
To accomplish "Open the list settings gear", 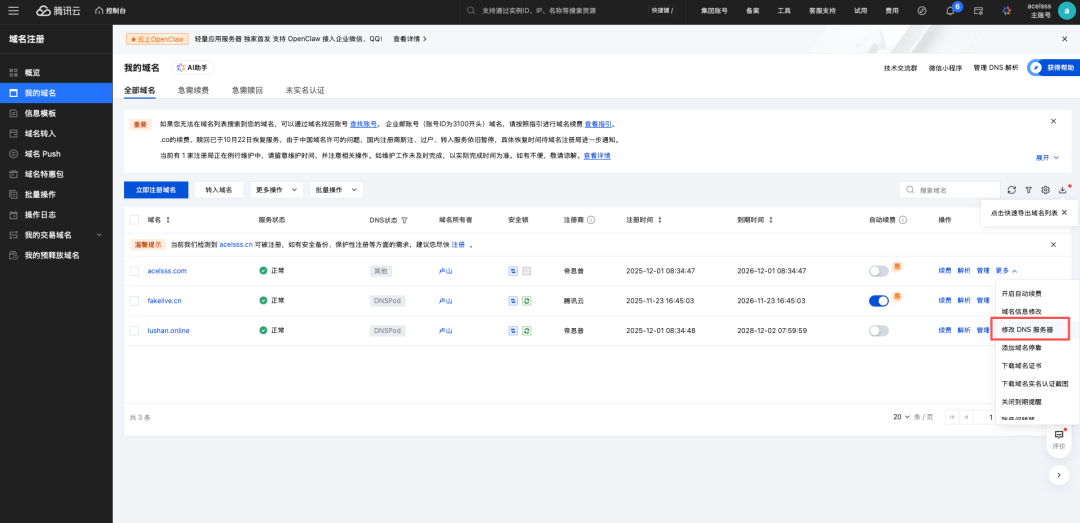I will point(1045,189).
